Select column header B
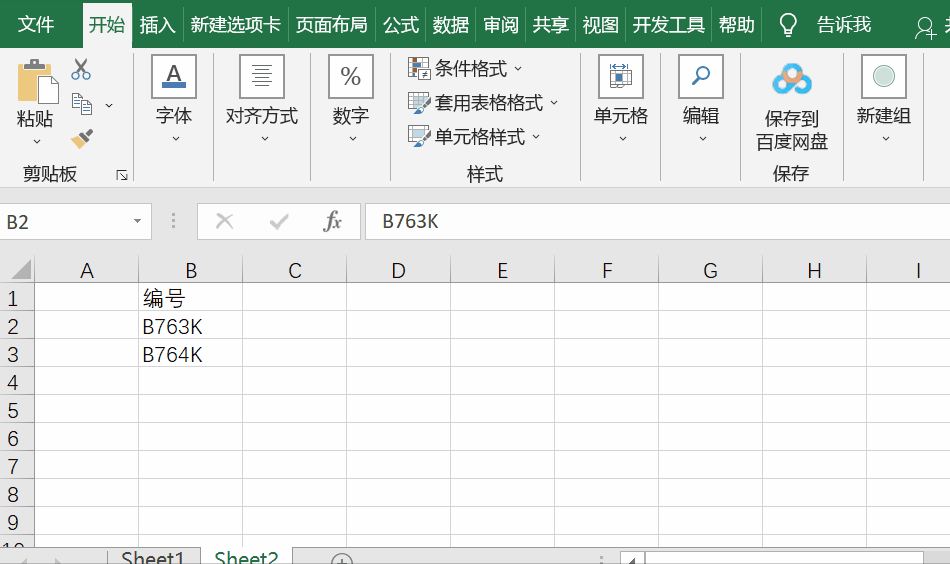 click(x=190, y=270)
